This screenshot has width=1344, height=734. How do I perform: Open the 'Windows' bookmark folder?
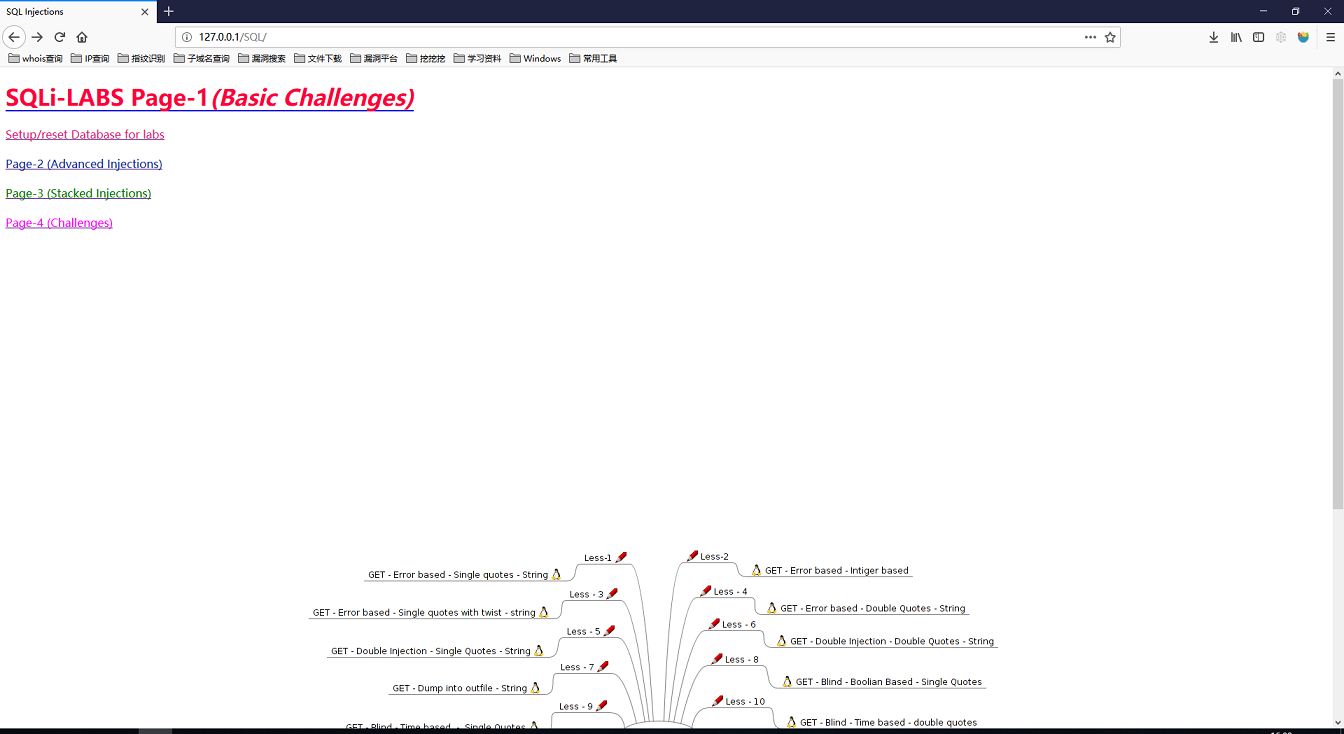(x=535, y=58)
